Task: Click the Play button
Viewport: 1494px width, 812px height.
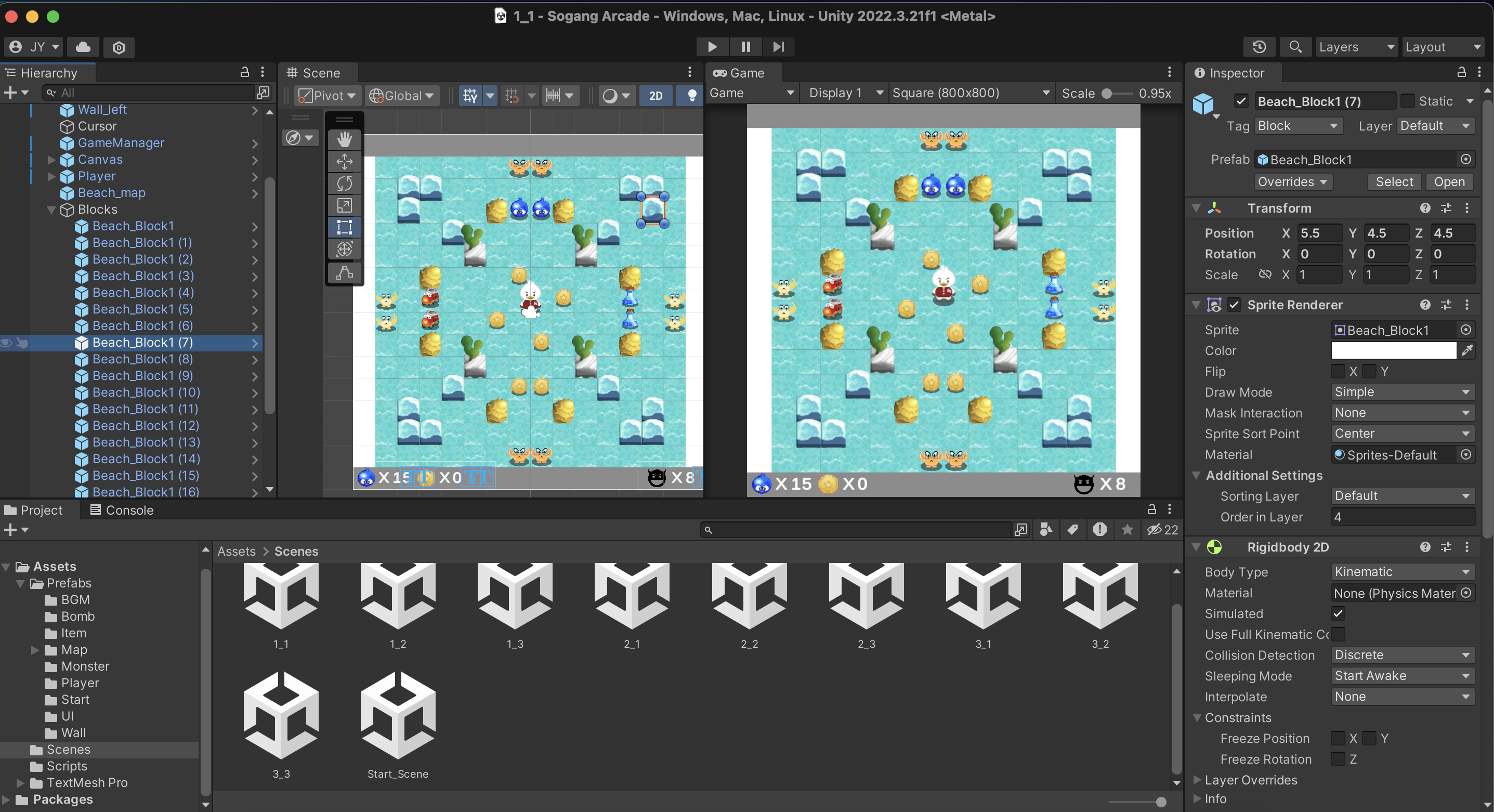Action: [x=712, y=46]
